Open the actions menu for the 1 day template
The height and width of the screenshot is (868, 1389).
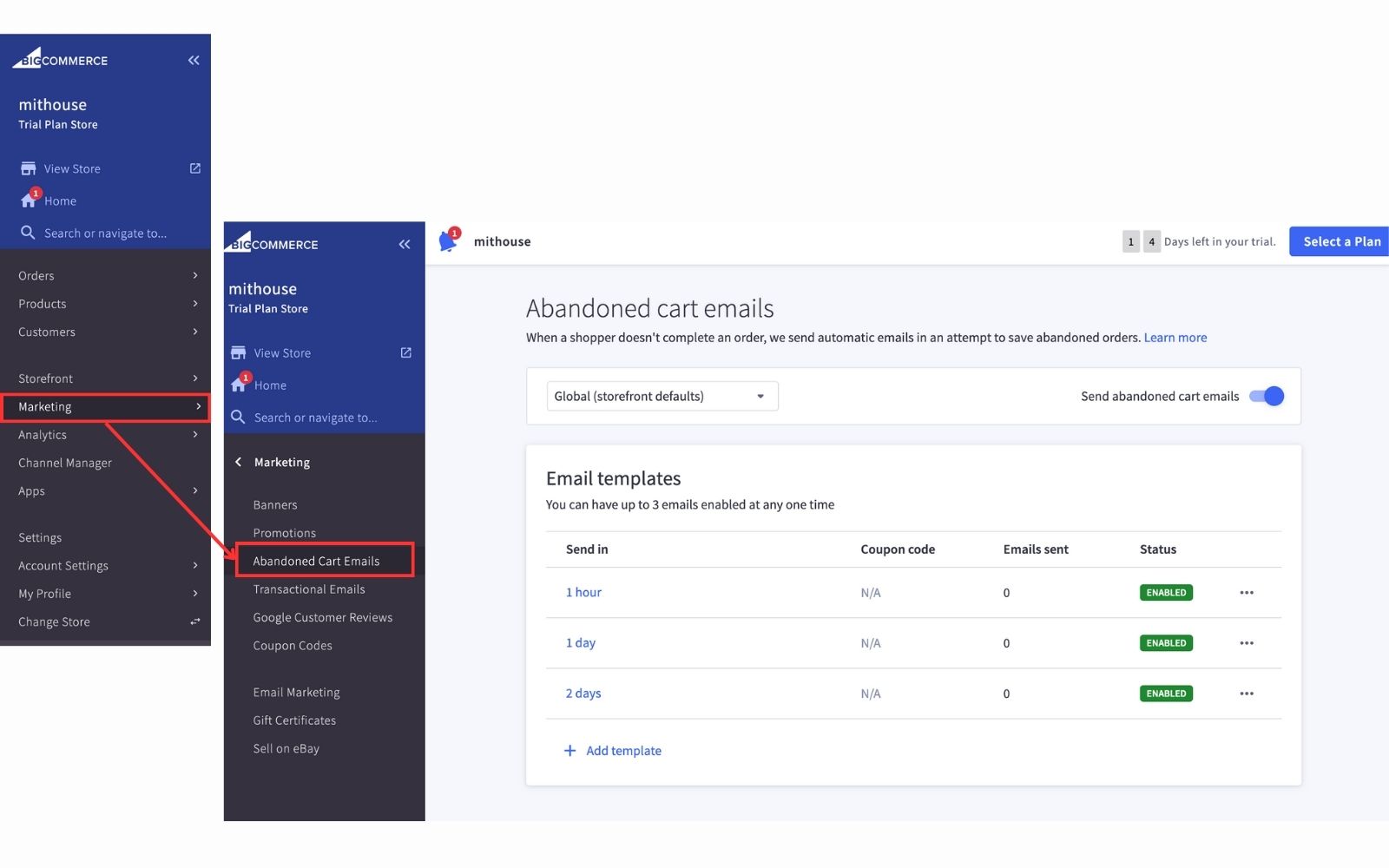coord(1247,642)
